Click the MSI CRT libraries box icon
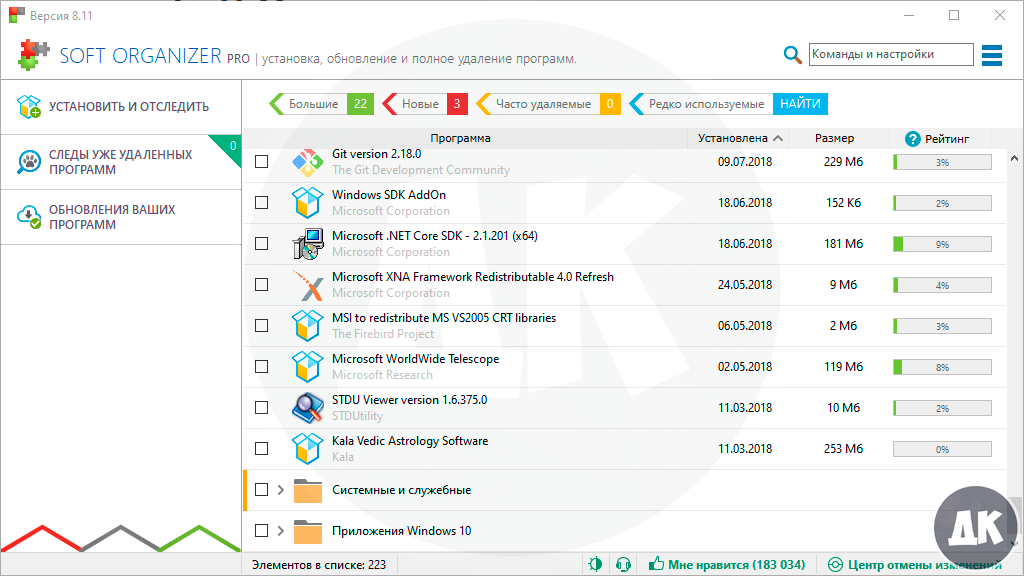 pos(308,325)
